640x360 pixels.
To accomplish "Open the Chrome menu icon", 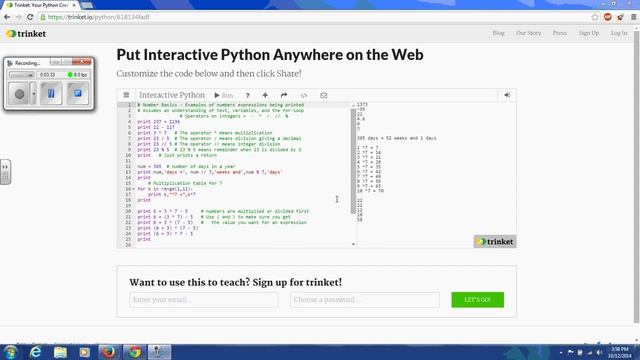I will point(633,17).
